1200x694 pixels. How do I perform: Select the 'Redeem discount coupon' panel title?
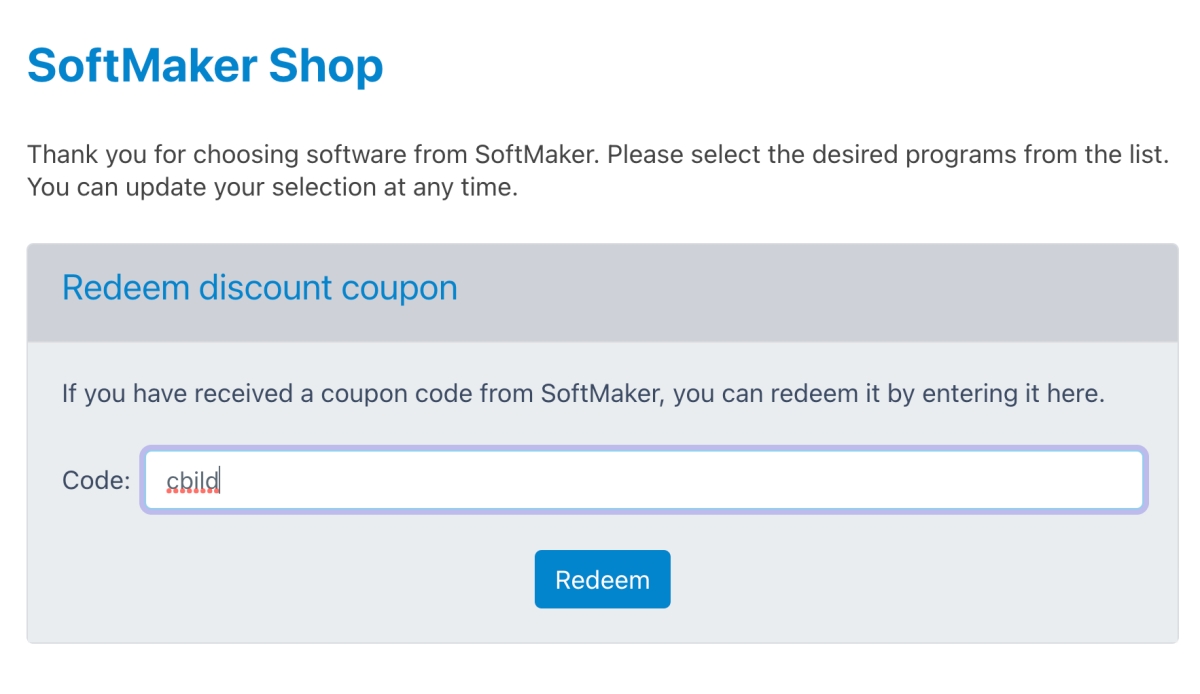[259, 288]
